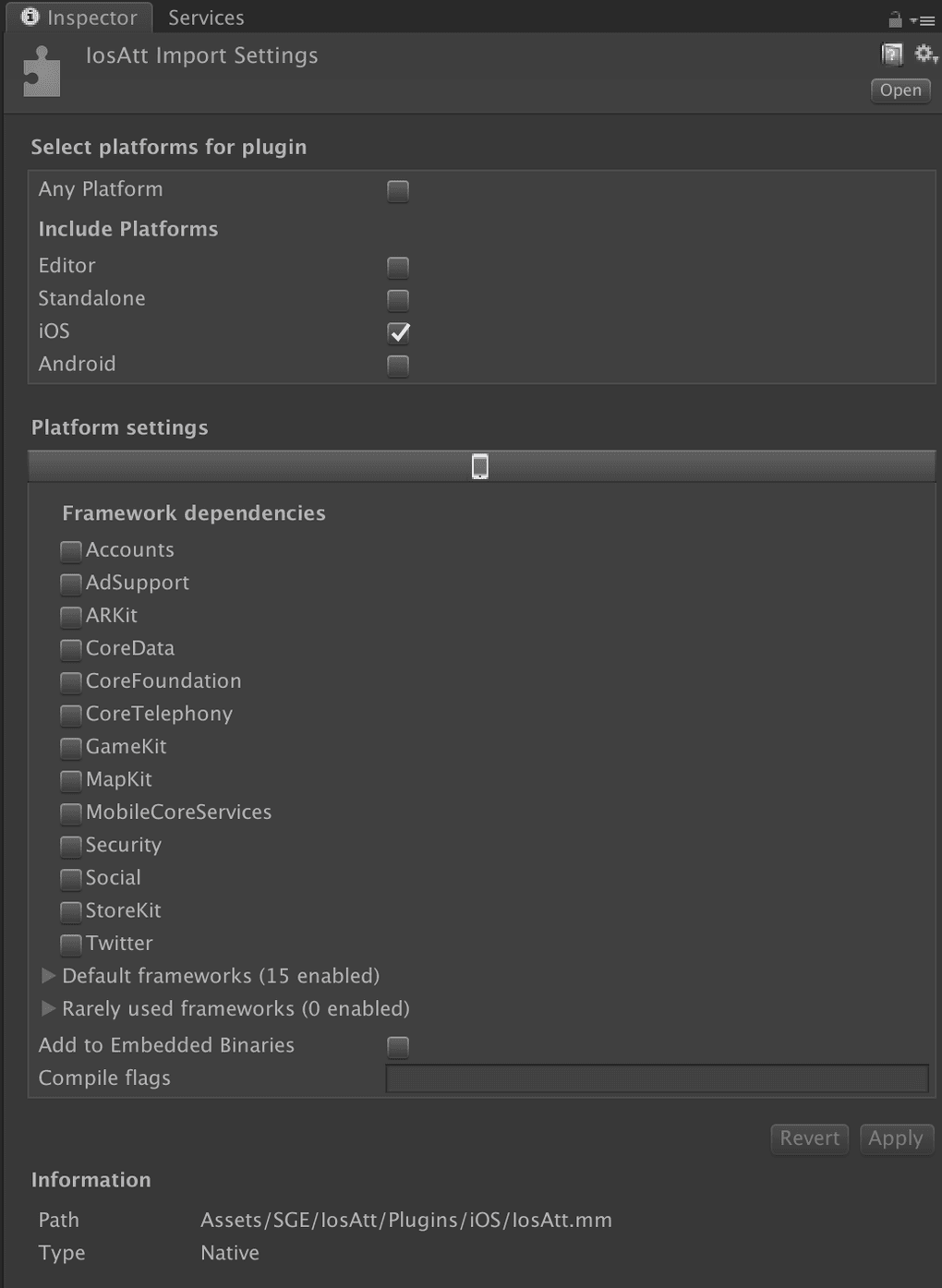Screen dimensions: 942x1288
Task: Click the Apply button
Action: [896, 1138]
